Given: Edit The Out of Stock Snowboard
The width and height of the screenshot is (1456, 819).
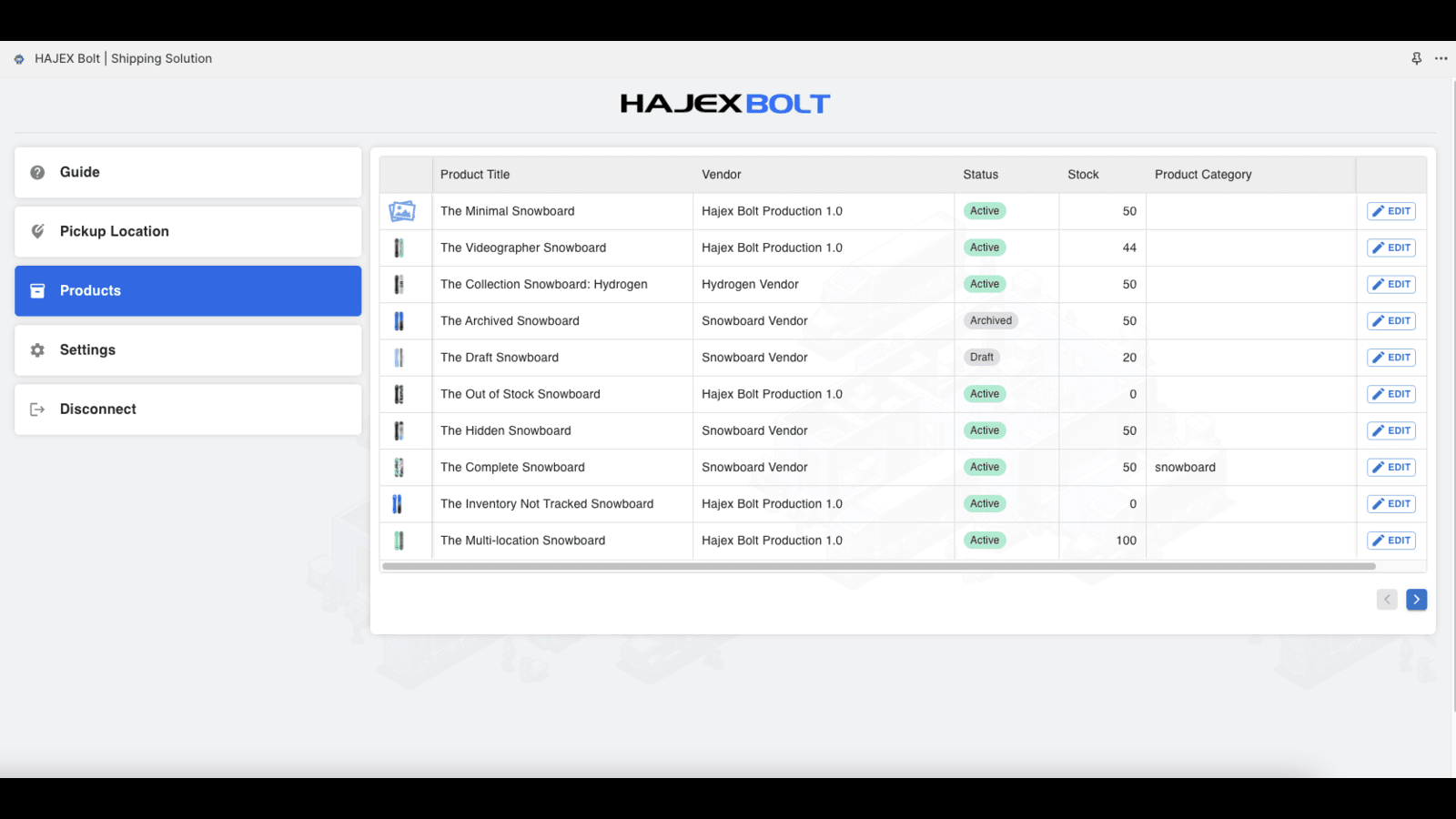Looking at the screenshot, I should pos(1391,394).
